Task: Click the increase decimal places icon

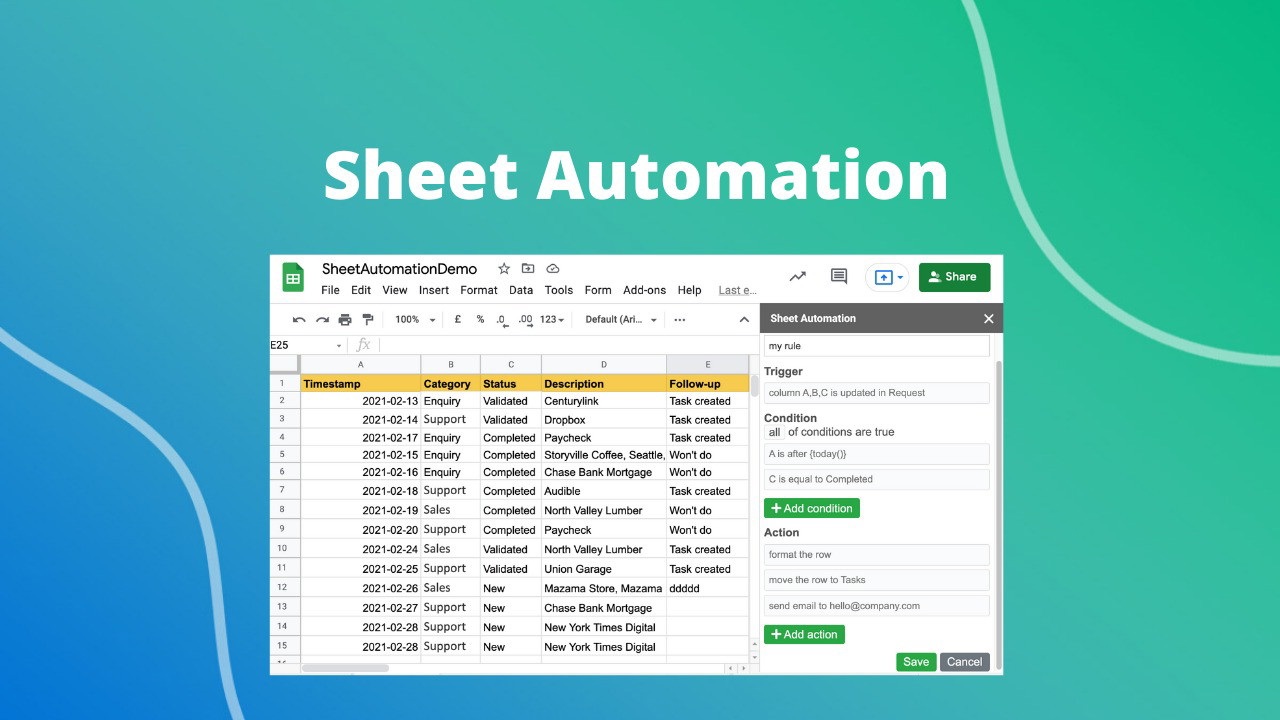Action: [x=525, y=320]
